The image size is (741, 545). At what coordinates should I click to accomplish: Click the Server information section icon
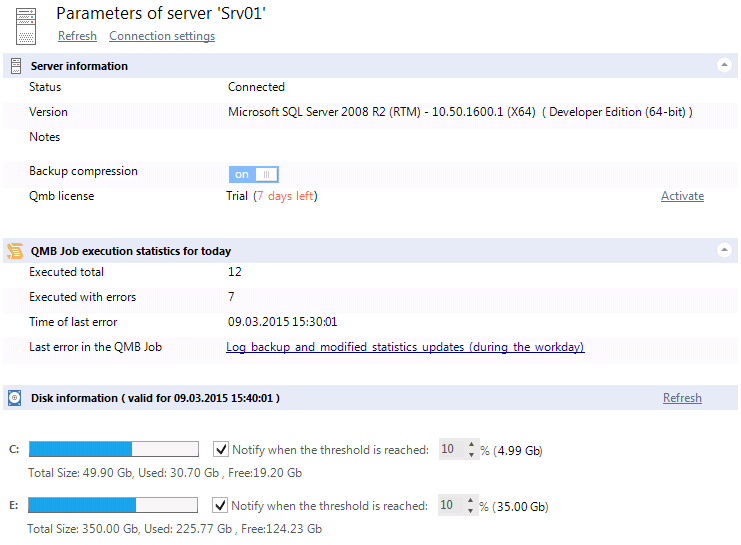click(x=16, y=66)
